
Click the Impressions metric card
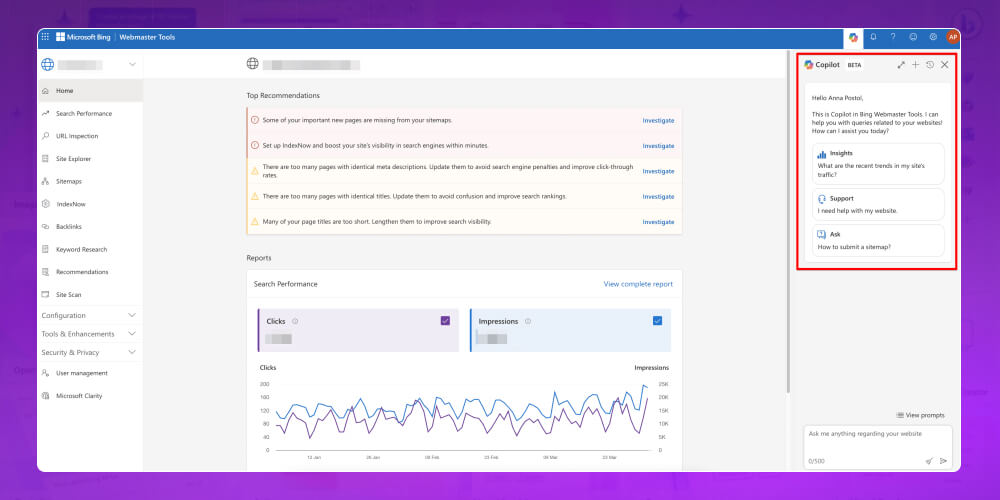pyautogui.click(x=570, y=330)
